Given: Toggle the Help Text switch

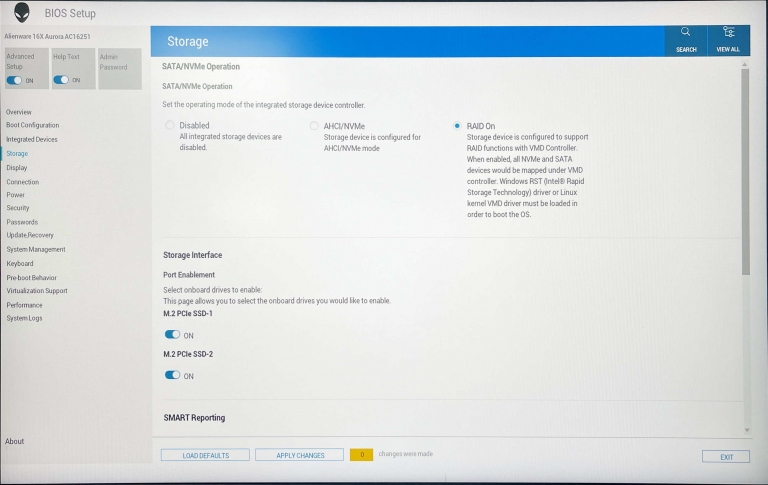Looking at the screenshot, I should click(x=62, y=80).
